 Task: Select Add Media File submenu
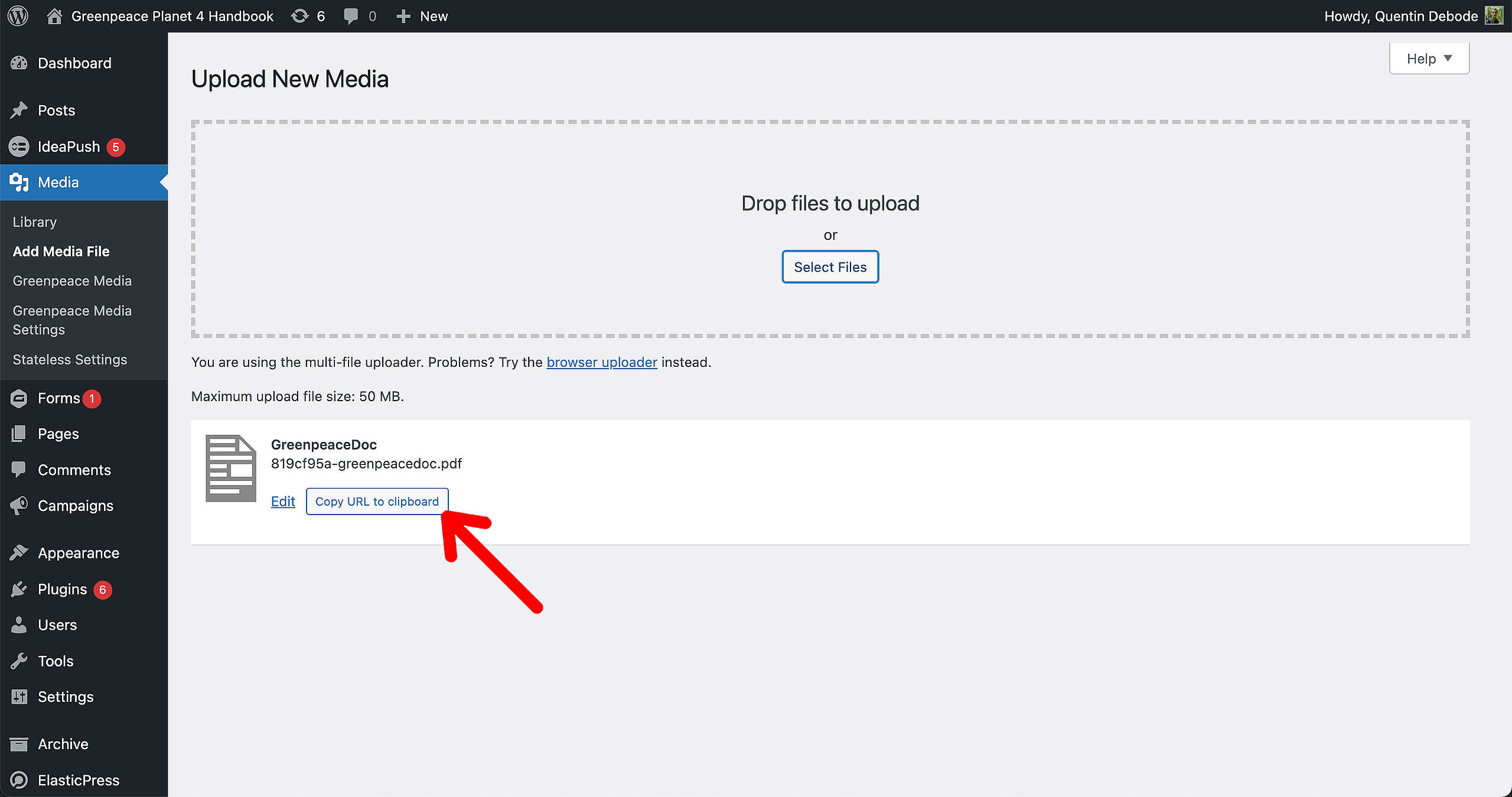[x=61, y=252]
